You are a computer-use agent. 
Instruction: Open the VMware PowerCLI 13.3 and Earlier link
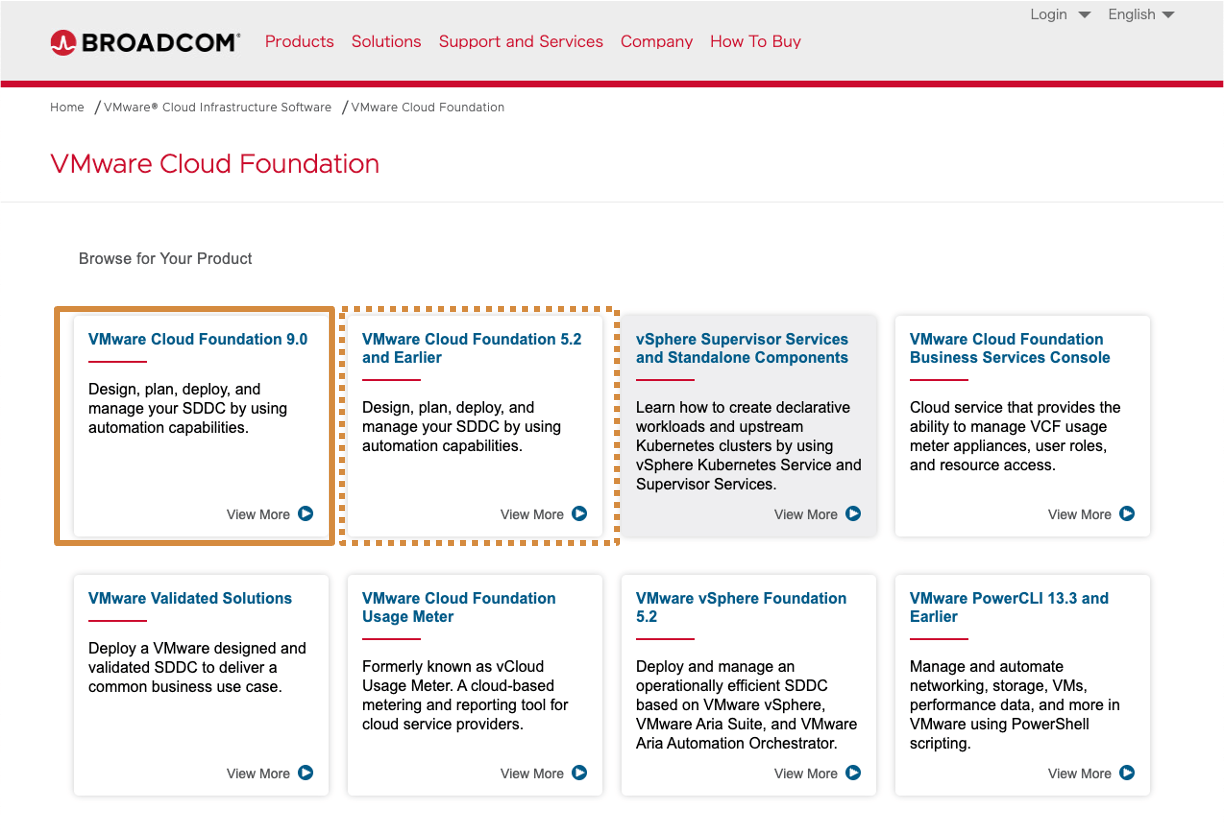[x=1008, y=607]
